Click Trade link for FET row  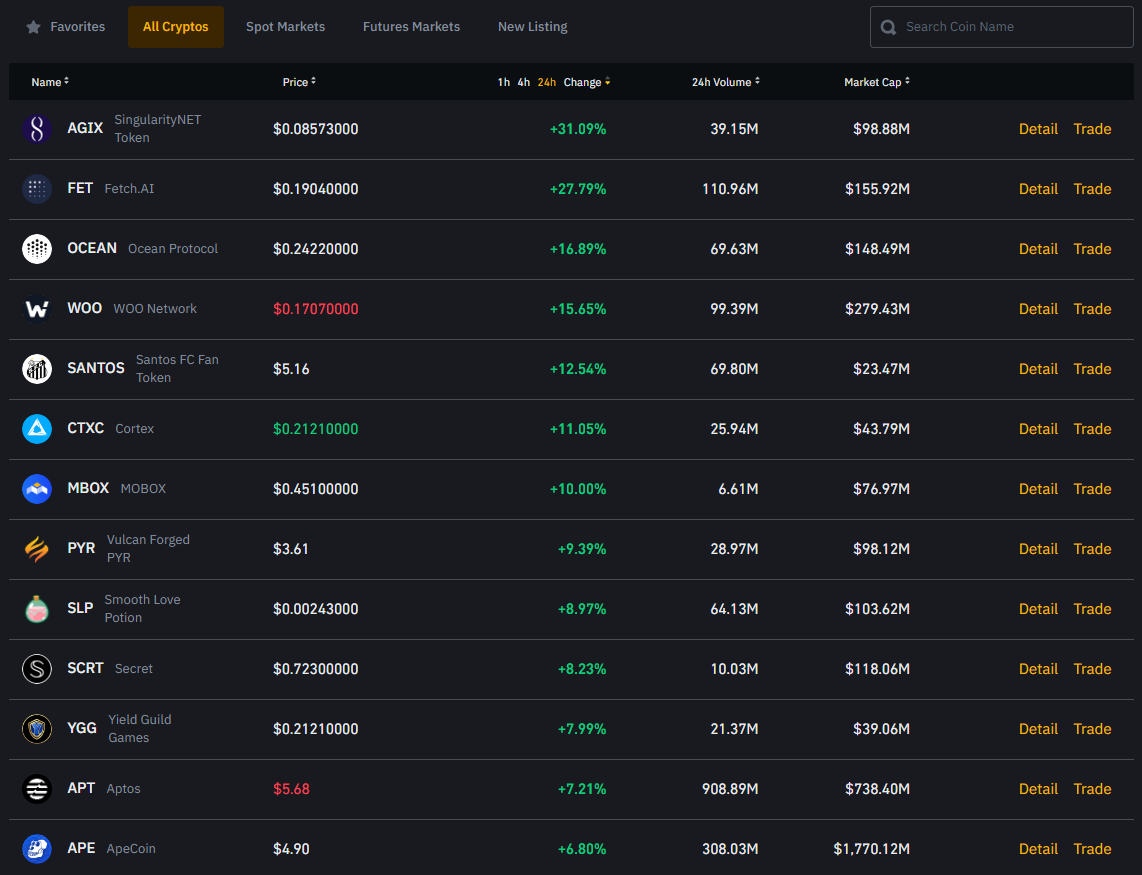tap(1092, 189)
